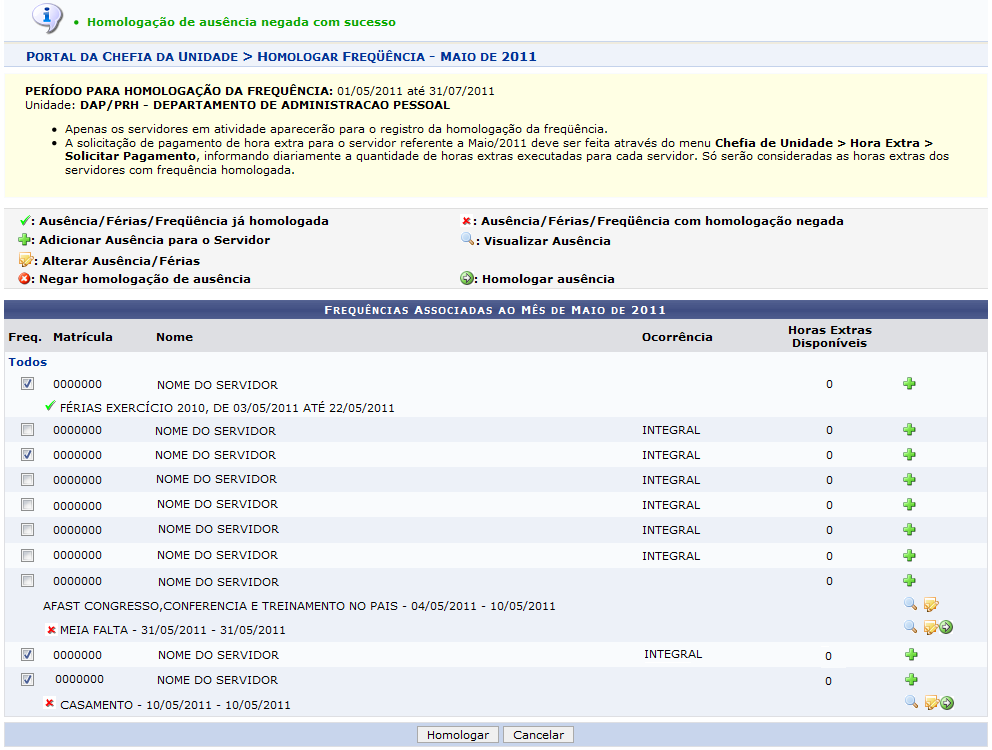992x750 pixels.
Task: Approve the CASAMENTO absence with green arrow
Action: point(946,702)
